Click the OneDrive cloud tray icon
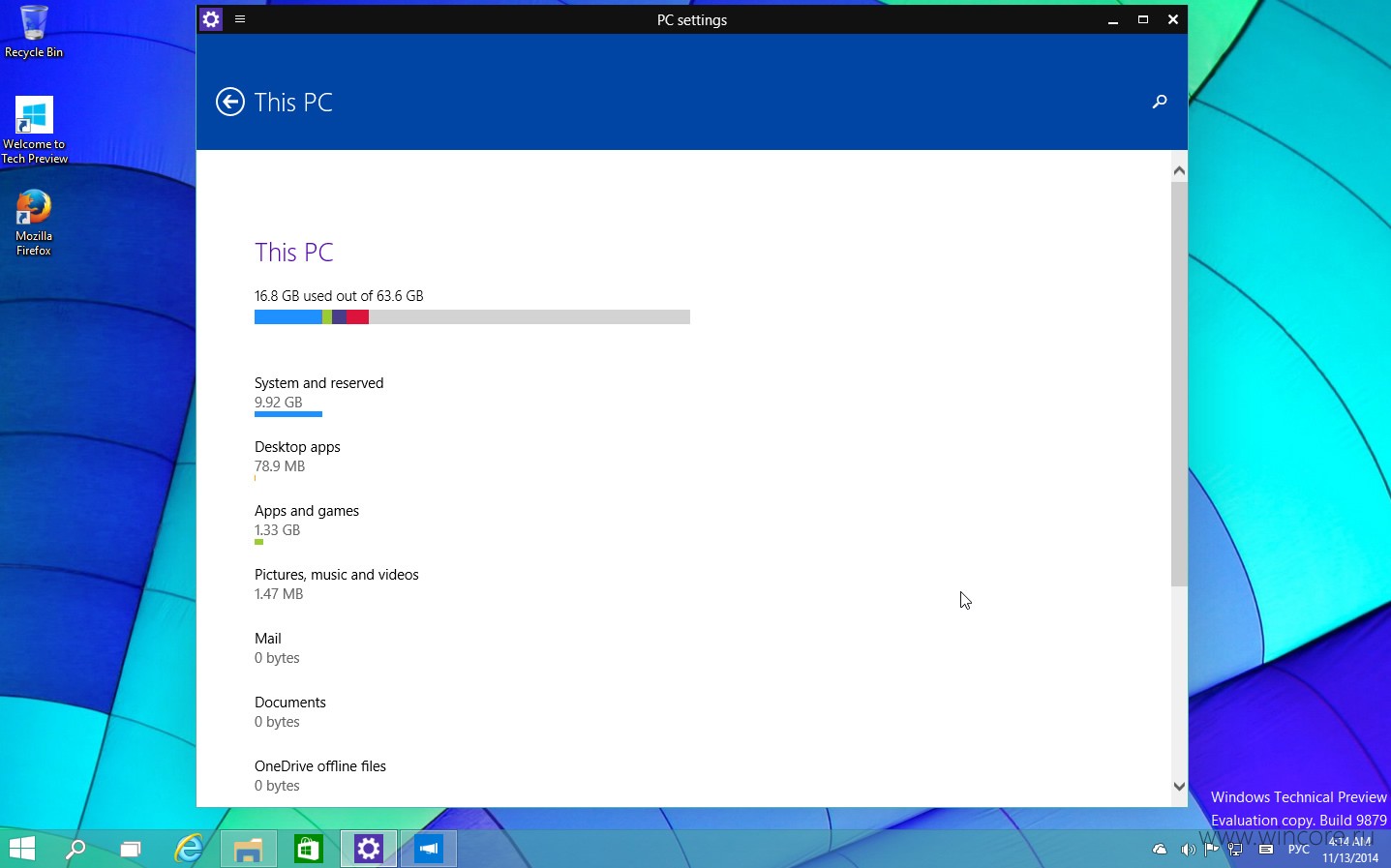Screen dimensions: 1391x868 (1160, 850)
